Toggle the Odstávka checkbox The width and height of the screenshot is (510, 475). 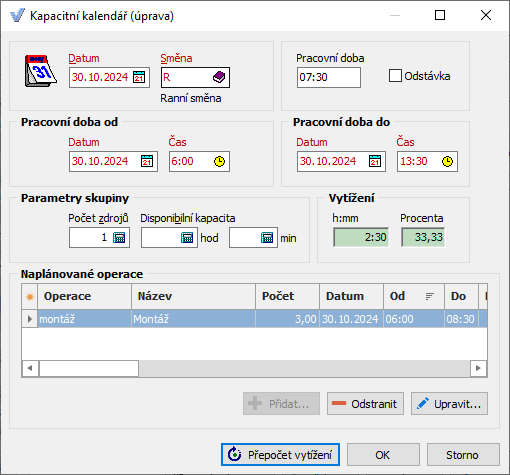pos(395,76)
